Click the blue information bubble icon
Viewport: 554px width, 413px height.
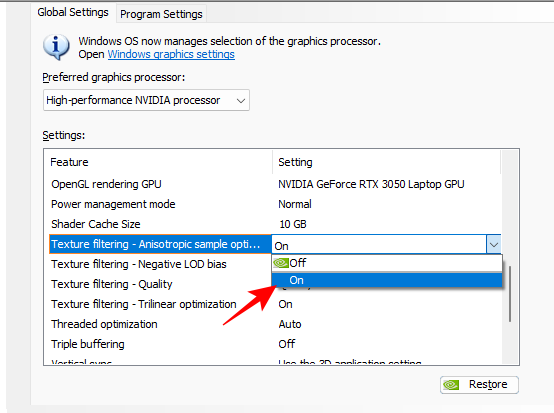point(56,47)
